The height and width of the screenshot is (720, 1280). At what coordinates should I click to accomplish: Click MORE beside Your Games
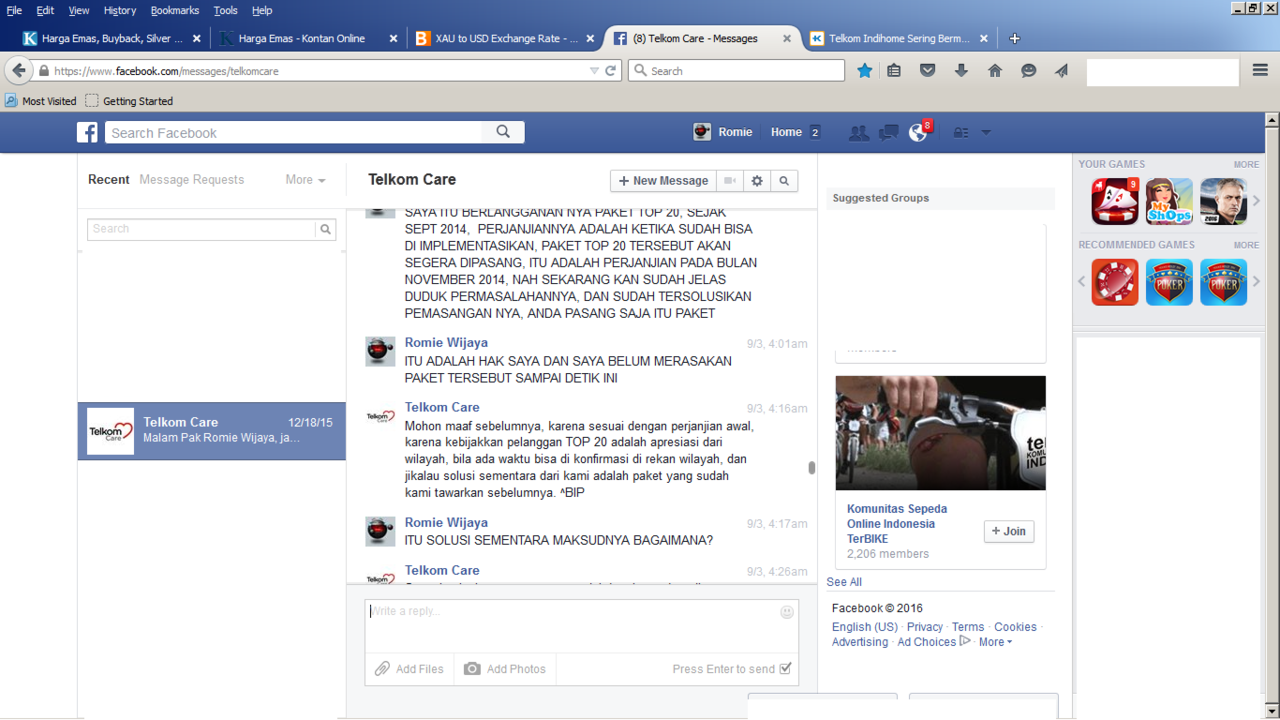(x=1246, y=164)
